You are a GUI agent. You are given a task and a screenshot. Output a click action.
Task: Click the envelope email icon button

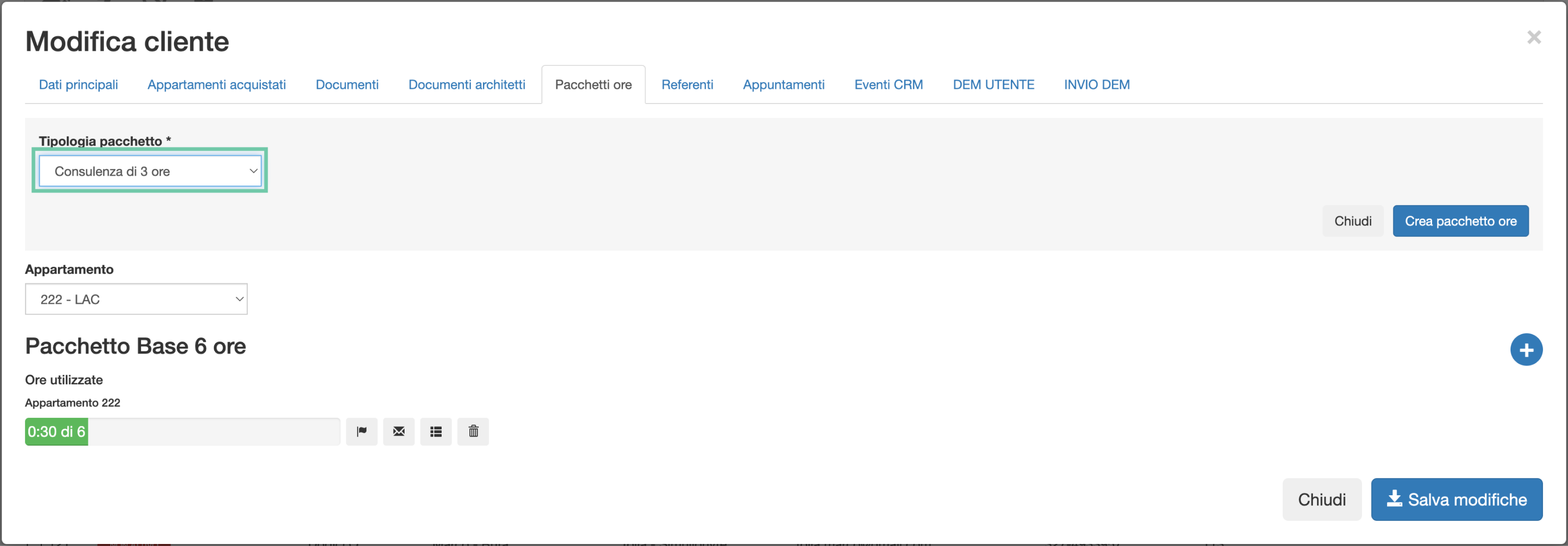[399, 431]
